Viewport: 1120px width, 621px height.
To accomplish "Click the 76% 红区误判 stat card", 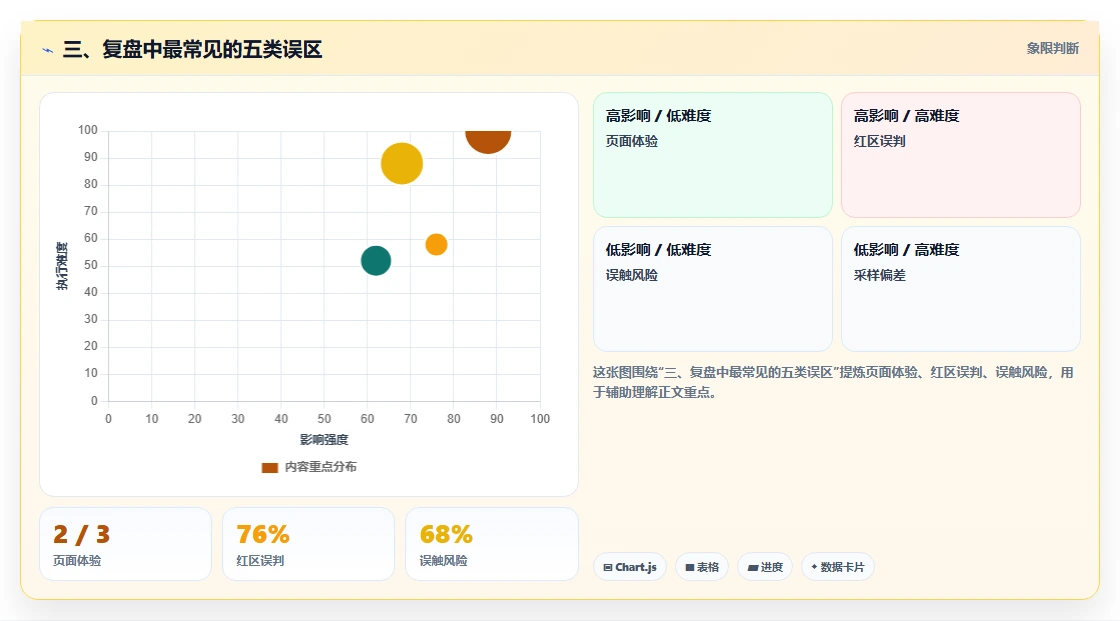I will click(308, 544).
